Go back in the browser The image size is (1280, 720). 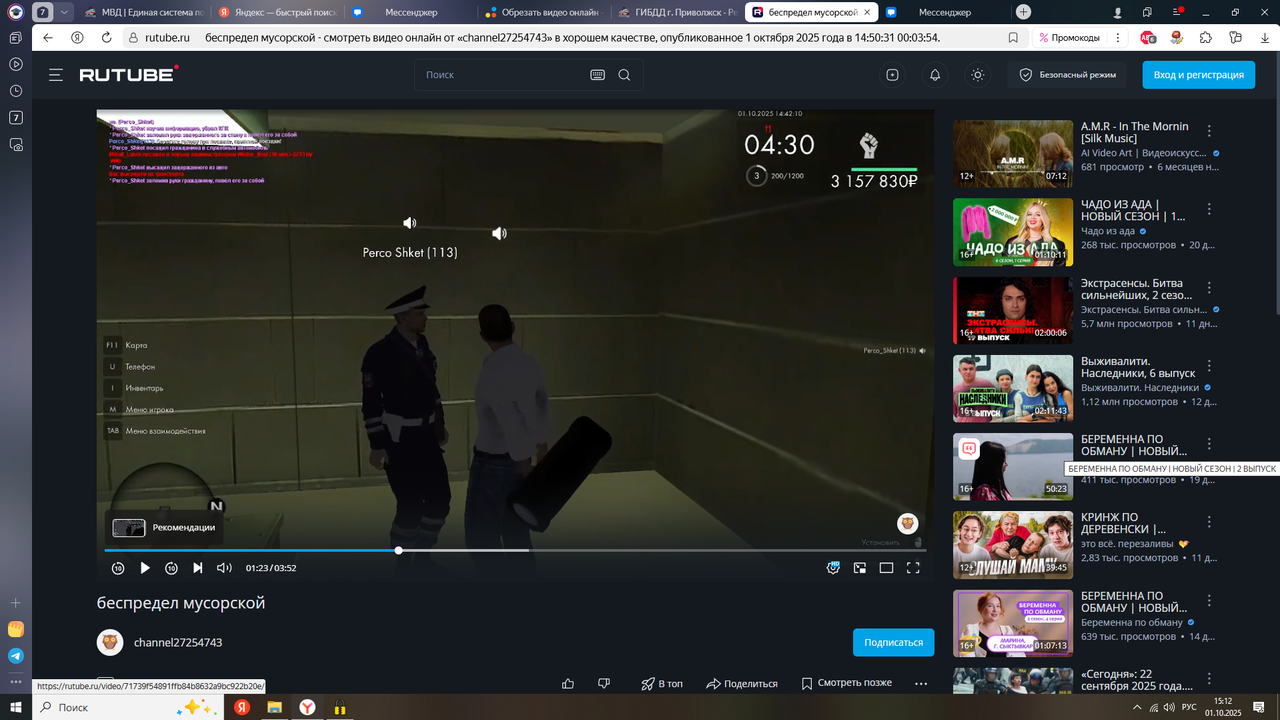tap(47, 37)
